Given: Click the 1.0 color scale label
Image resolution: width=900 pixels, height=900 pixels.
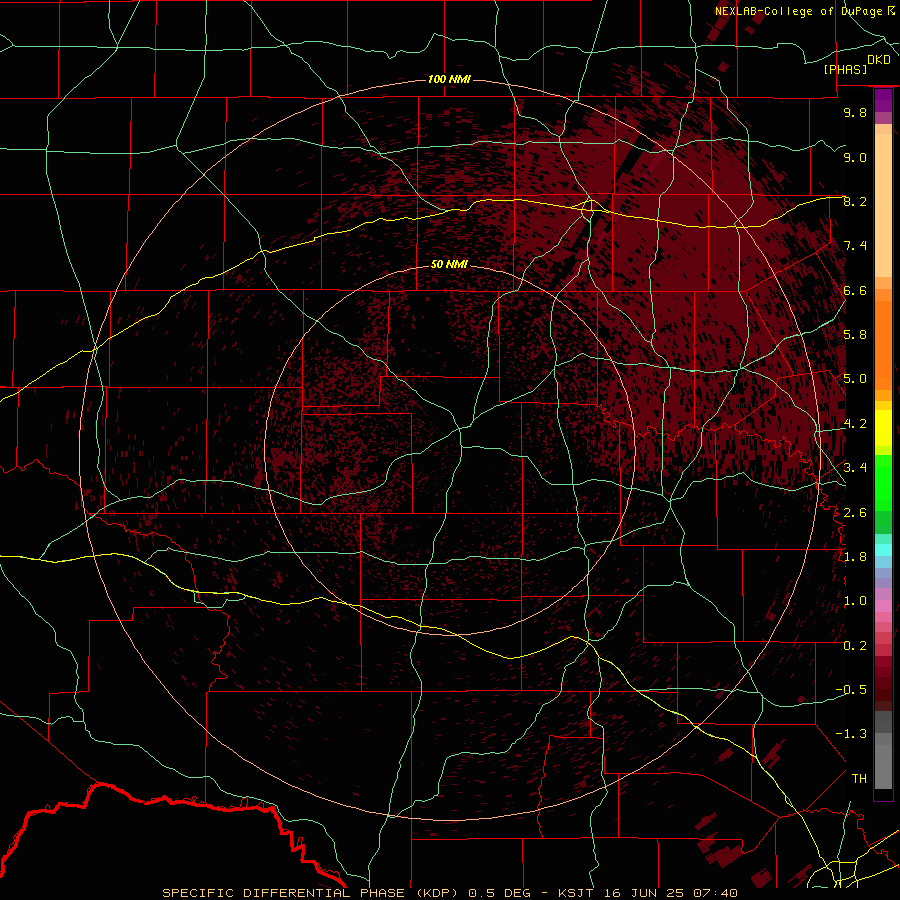Looking at the screenshot, I should point(855,601).
